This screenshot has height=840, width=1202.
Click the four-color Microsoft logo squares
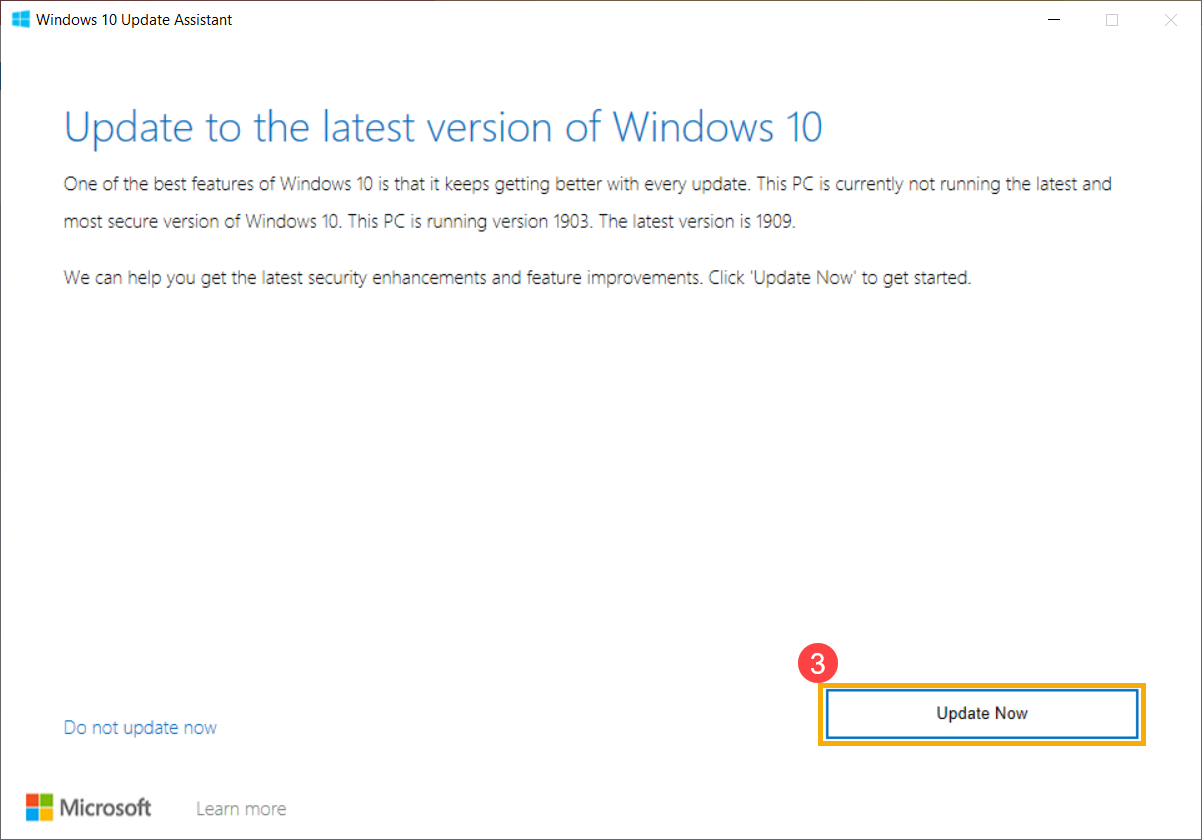(39, 807)
